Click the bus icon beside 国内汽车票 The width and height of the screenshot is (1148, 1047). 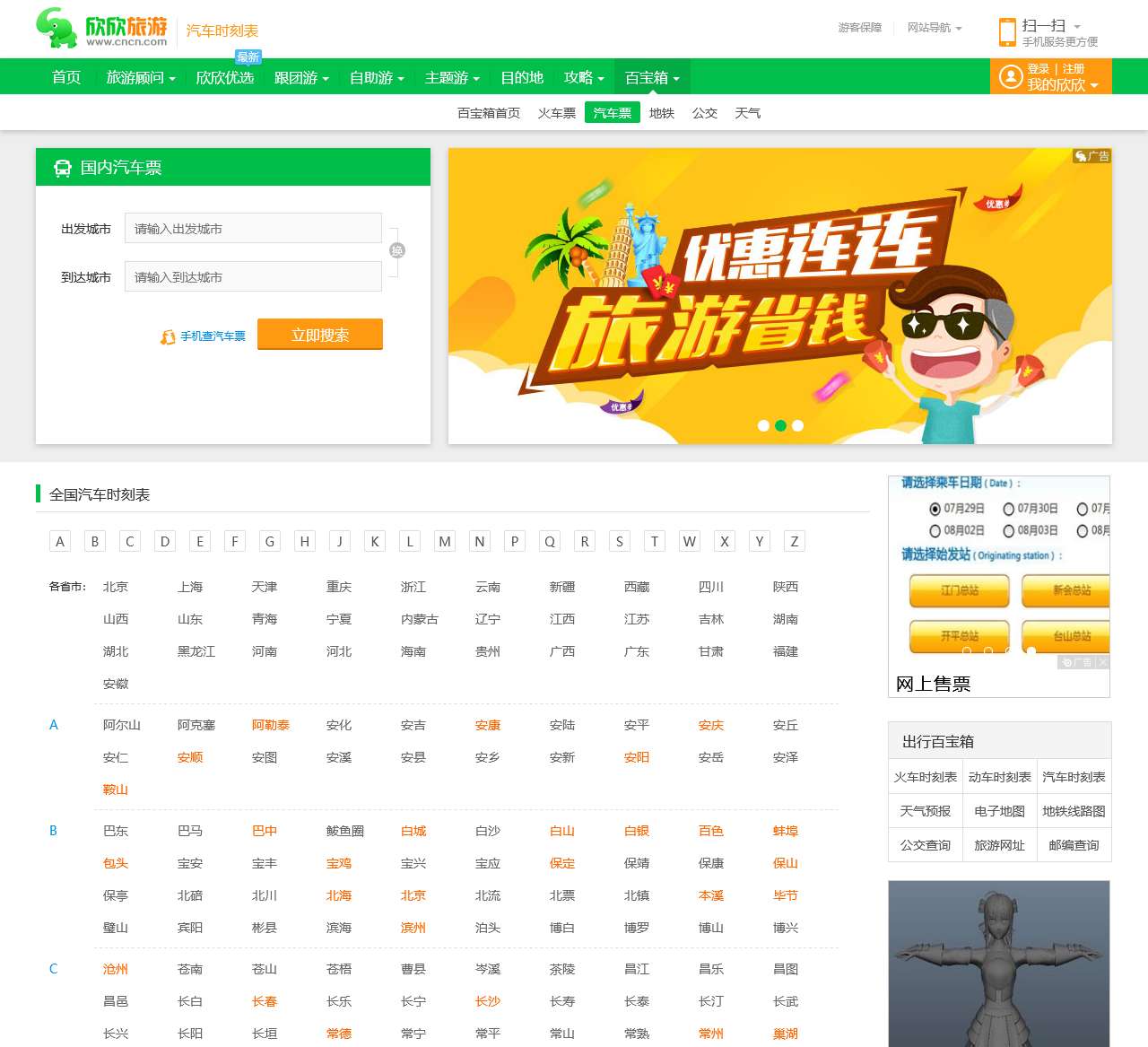[x=63, y=168]
